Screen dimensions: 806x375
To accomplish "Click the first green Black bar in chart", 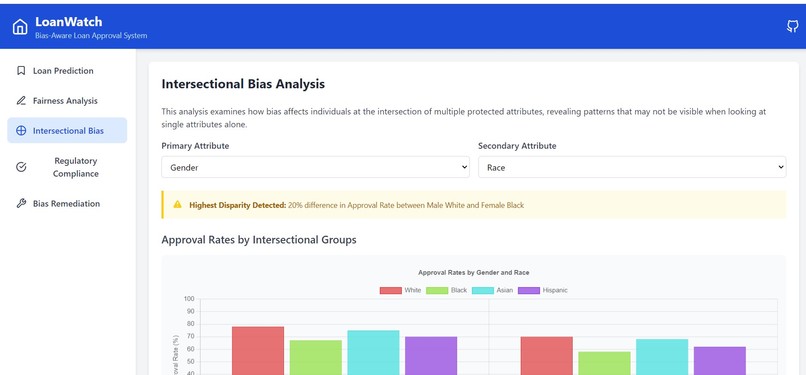I will pyautogui.click(x=316, y=358).
